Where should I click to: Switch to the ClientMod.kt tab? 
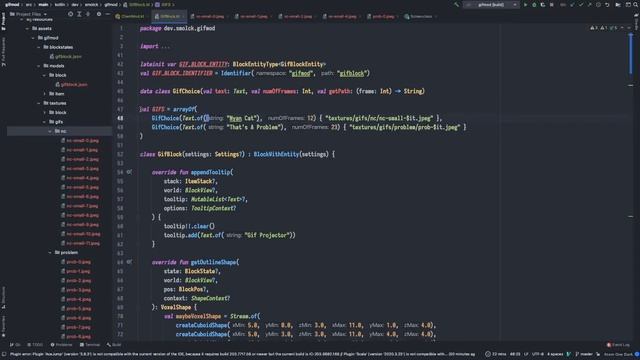(130, 16)
